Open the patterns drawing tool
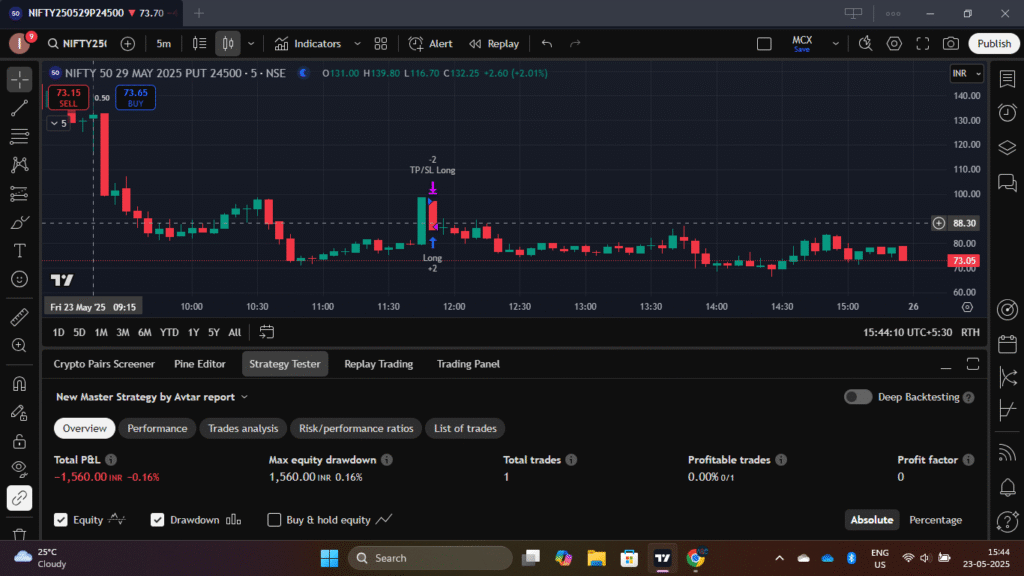Viewport: 1024px width, 576px height. 20,165
